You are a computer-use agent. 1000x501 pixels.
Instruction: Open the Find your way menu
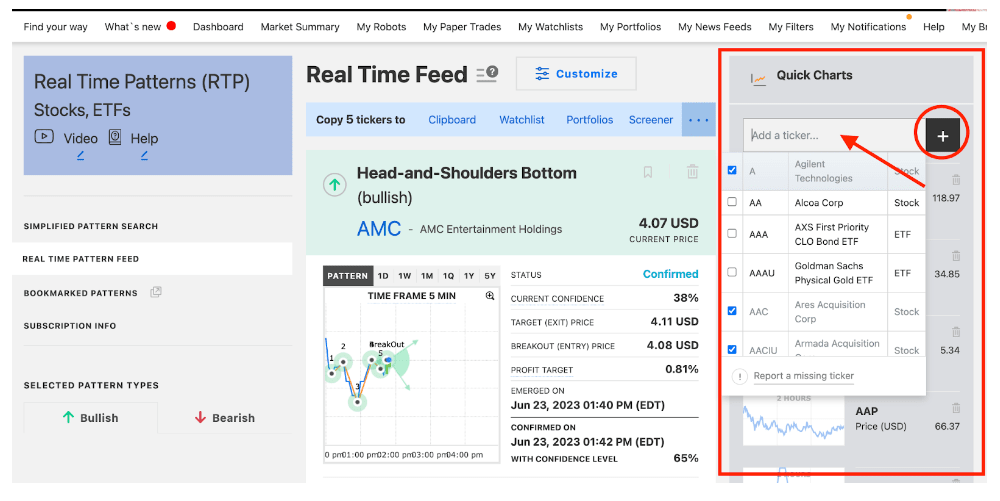[55, 27]
